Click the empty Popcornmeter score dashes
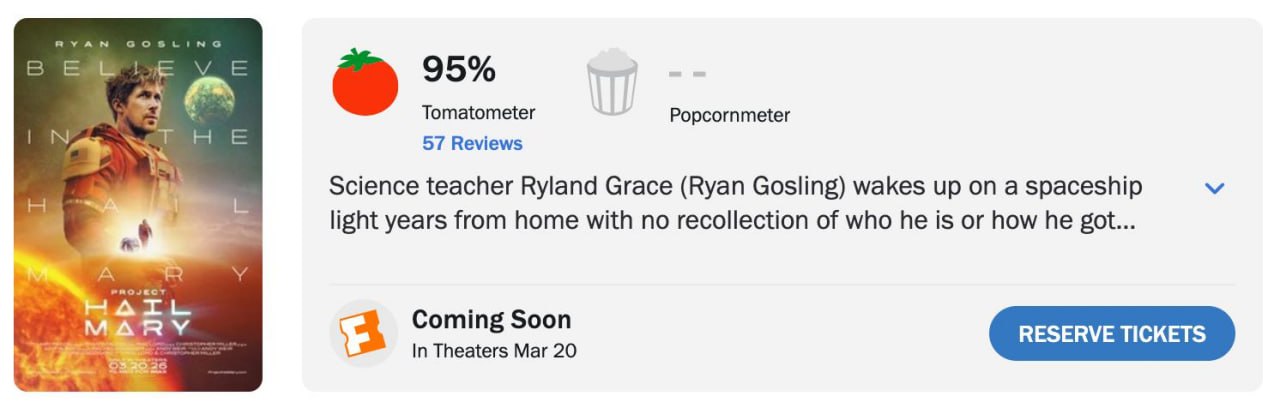Image resolution: width=1280 pixels, height=408 pixels. (x=687, y=73)
